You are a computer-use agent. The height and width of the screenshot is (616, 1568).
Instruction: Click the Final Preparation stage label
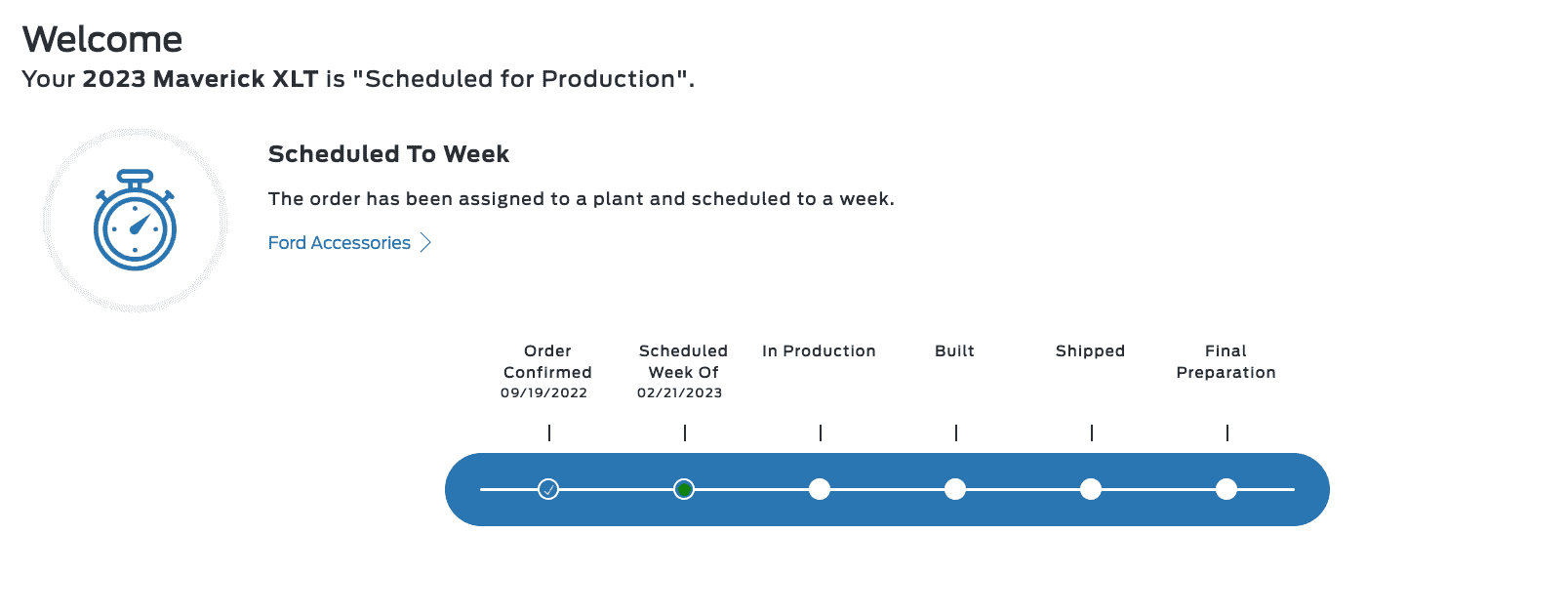click(x=1226, y=361)
